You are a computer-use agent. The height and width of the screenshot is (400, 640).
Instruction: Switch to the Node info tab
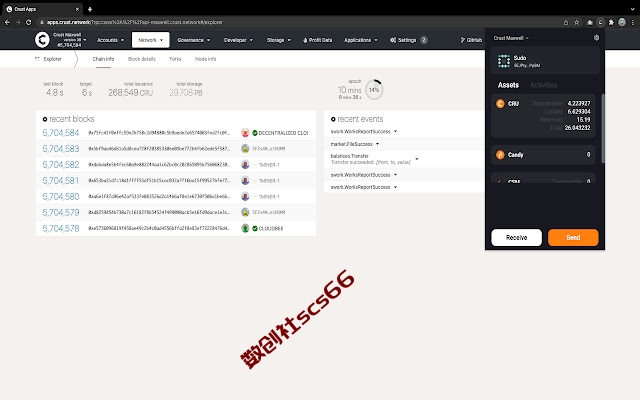(205, 59)
